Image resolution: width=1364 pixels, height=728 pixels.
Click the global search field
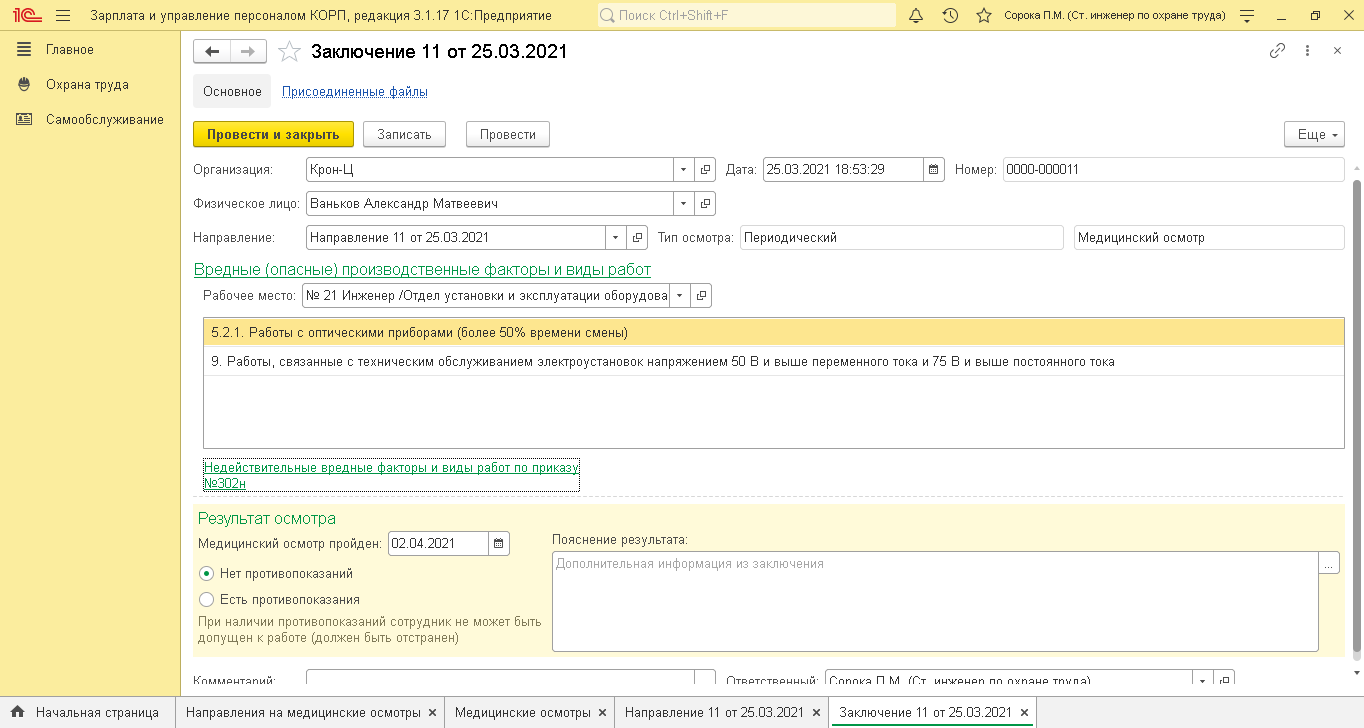[x=746, y=16]
